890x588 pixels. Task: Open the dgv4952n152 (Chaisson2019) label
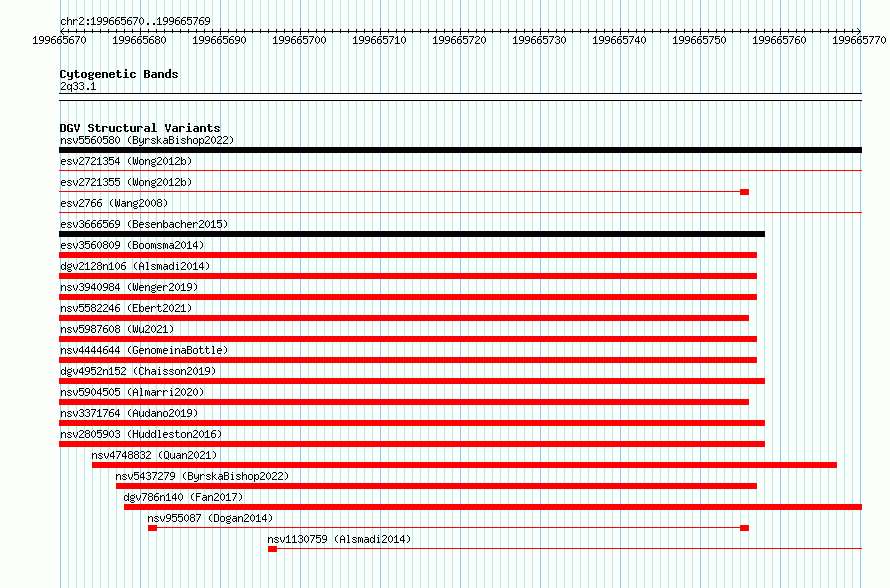(x=138, y=371)
